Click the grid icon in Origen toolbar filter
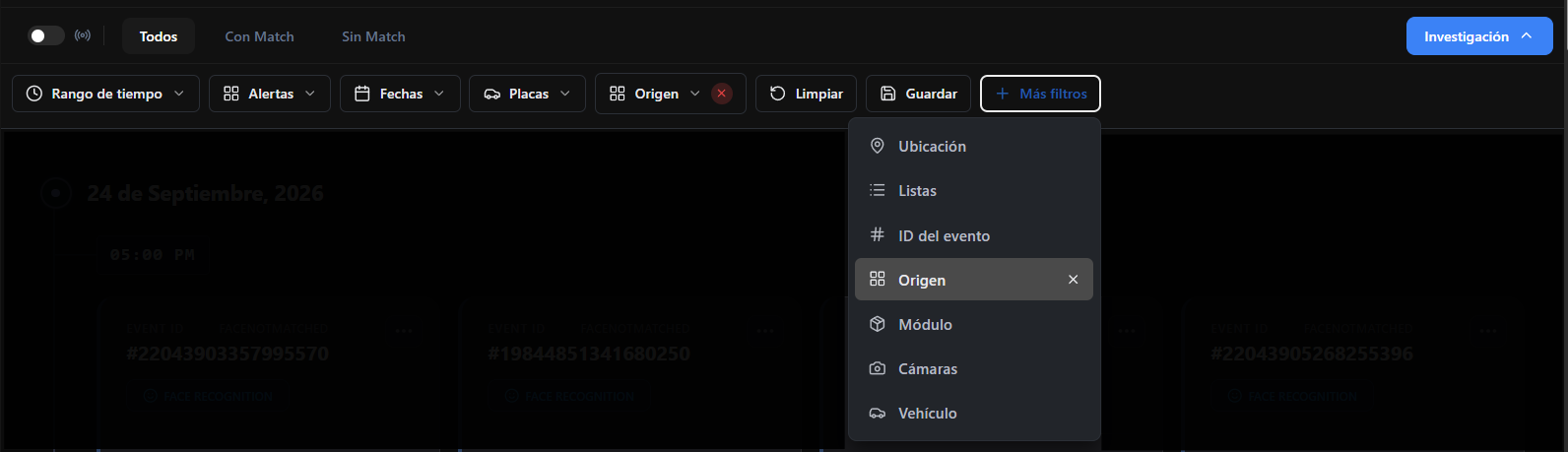The width and height of the screenshot is (1568, 452). pyautogui.click(x=618, y=94)
